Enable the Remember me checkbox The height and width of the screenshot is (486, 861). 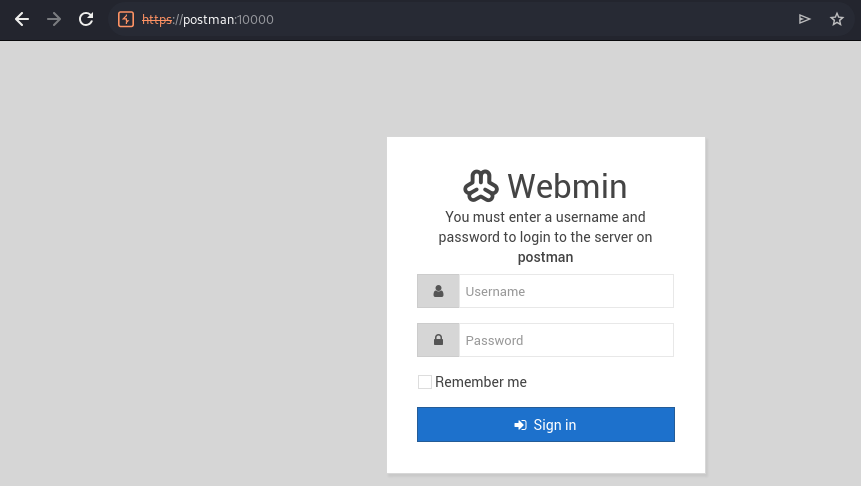point(424,382)
